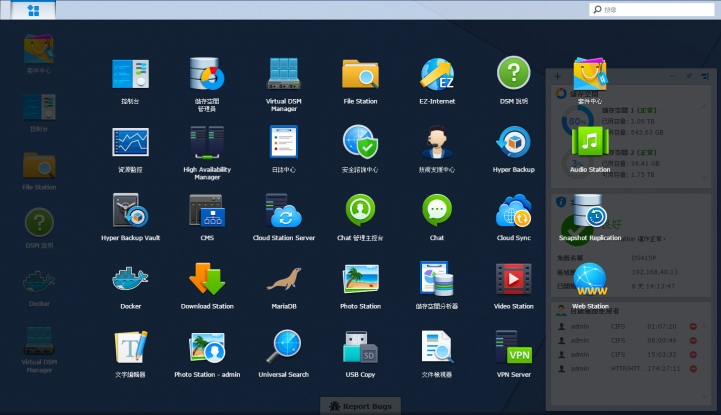Disconnect admin session connected 01:07:20

tap(693, 326)
